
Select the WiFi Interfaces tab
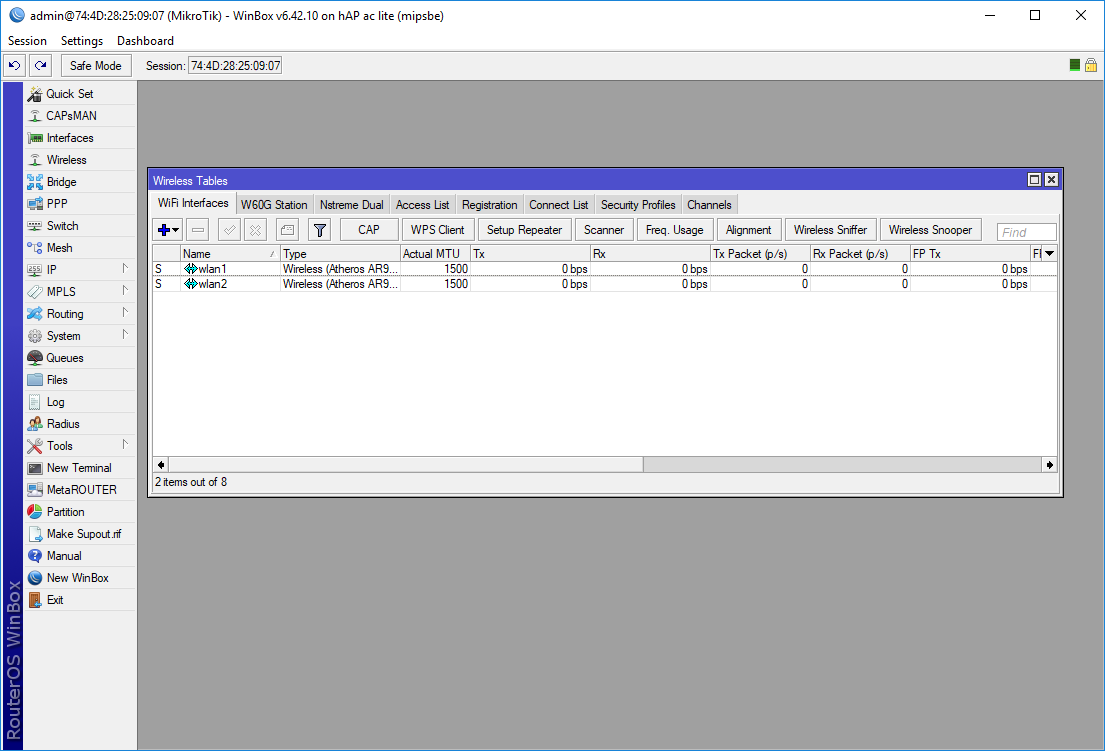193,203
